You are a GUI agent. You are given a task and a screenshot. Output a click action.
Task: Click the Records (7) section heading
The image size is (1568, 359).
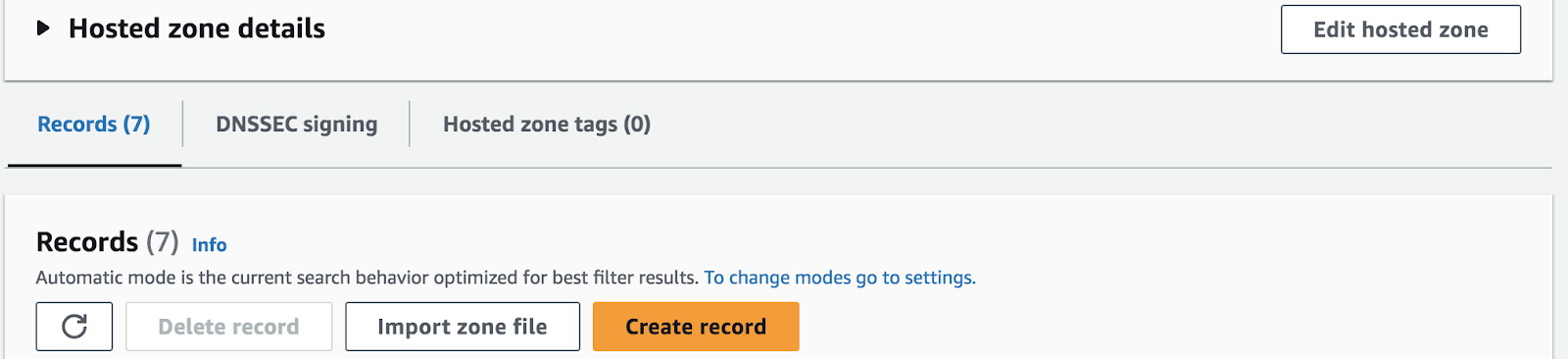pyautogui.click(x=108, y=241)
